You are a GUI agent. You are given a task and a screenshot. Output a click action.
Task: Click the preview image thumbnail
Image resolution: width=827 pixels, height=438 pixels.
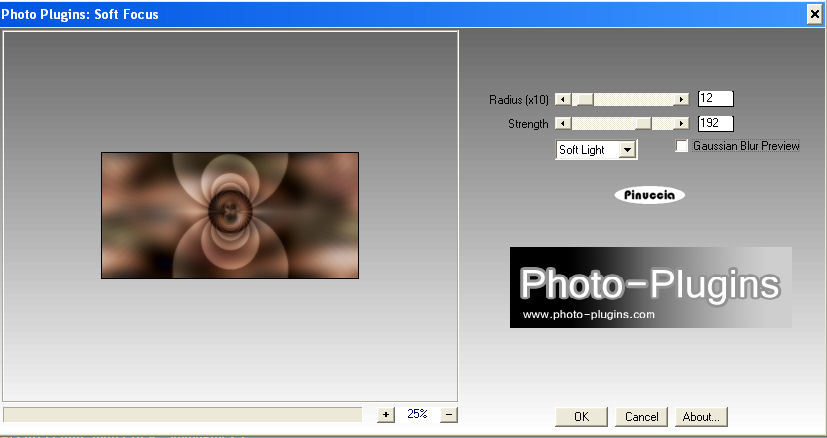coord(230,215)
